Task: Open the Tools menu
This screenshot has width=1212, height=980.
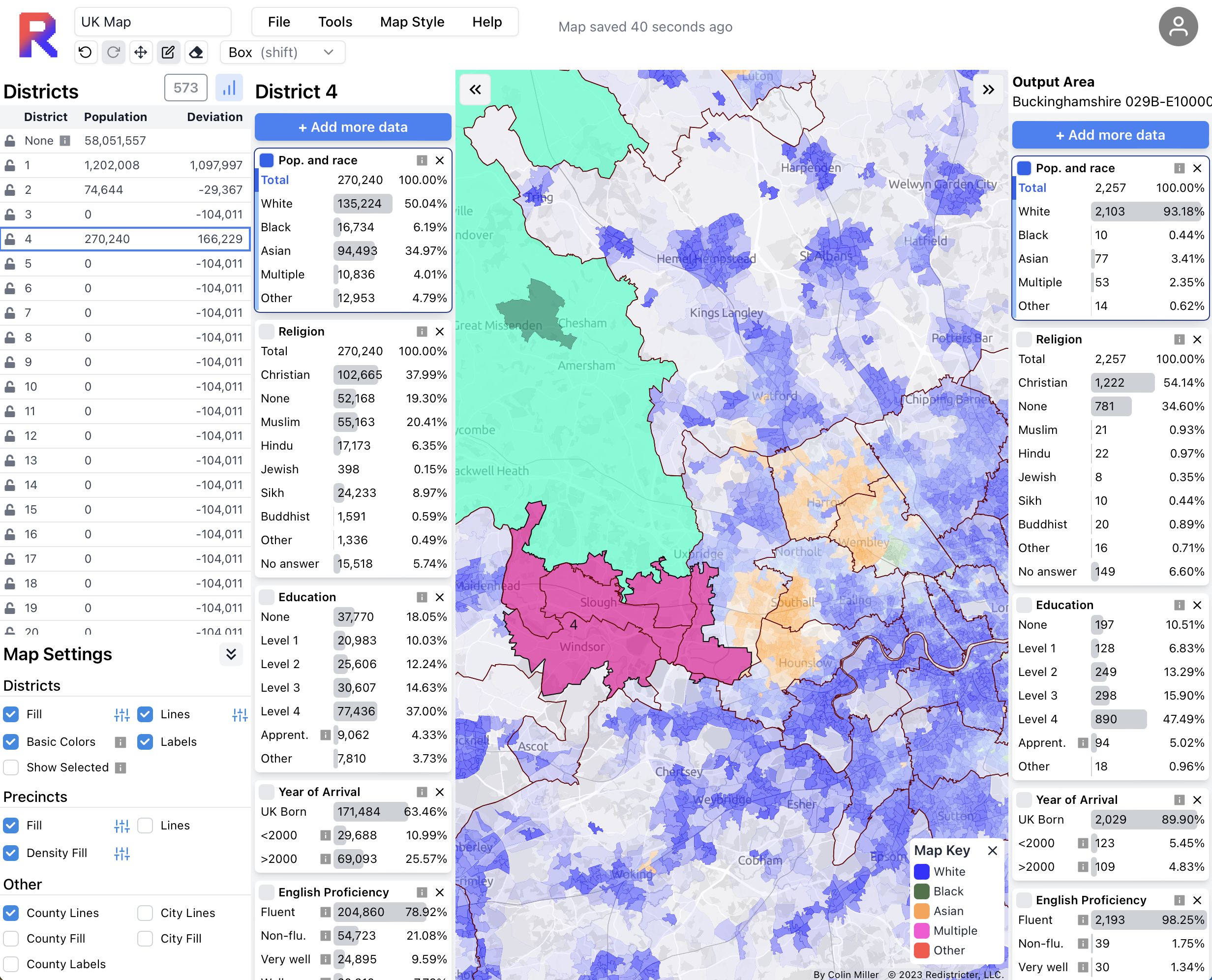Action: pos(335,22)
